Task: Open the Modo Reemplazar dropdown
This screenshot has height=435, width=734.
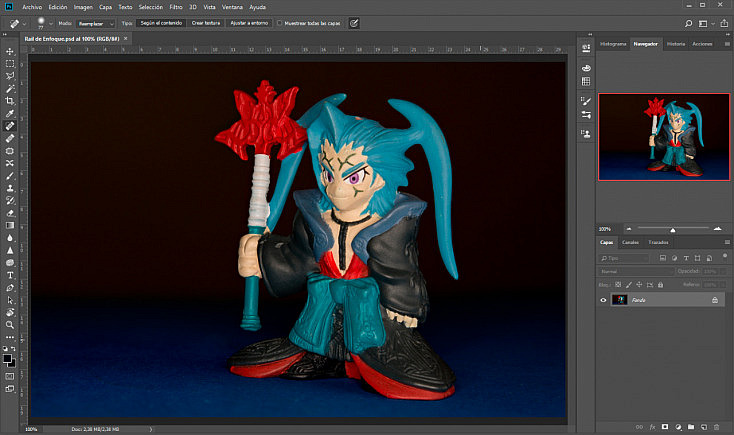Action: [x=95, y=23]
